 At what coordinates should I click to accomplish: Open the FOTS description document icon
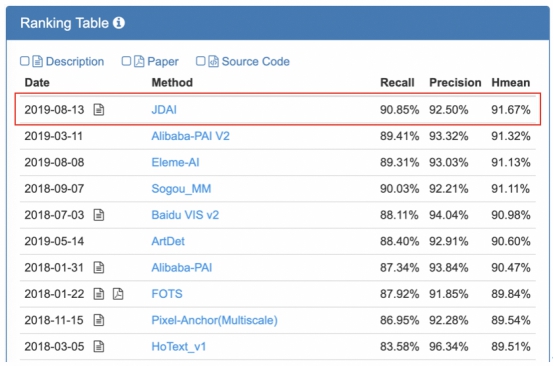pos(99,294)
